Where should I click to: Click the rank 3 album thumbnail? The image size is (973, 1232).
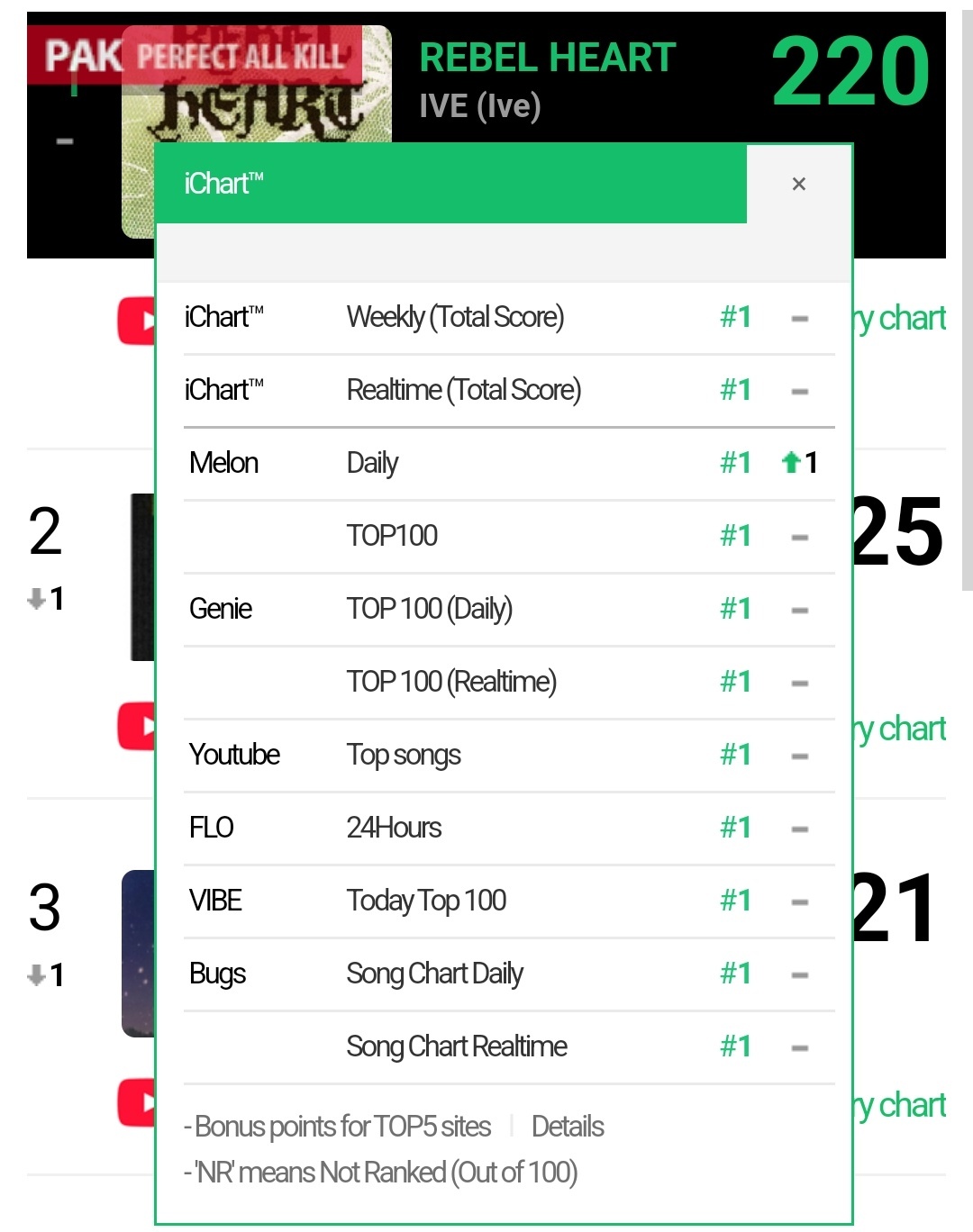pyautogui.click(x=139, y=953)
